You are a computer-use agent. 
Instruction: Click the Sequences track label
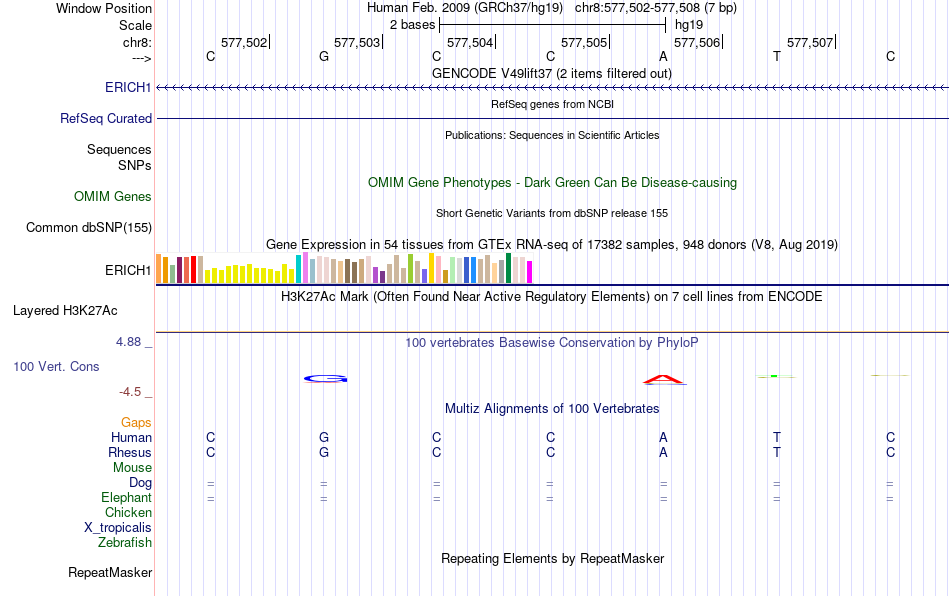[119, 149]
